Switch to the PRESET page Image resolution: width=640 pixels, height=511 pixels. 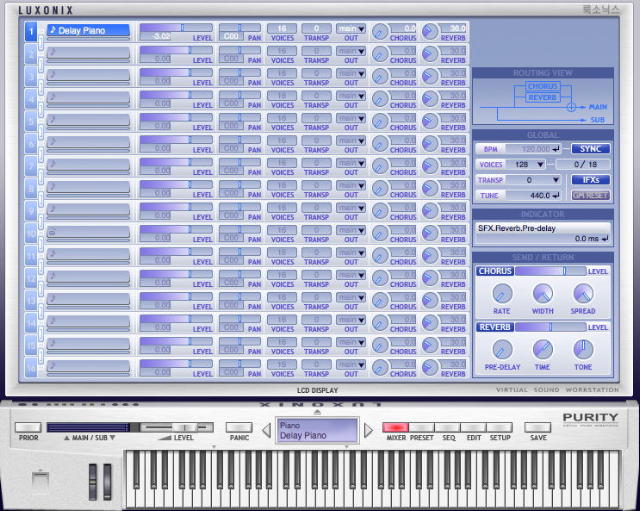(x=422, y=427)
